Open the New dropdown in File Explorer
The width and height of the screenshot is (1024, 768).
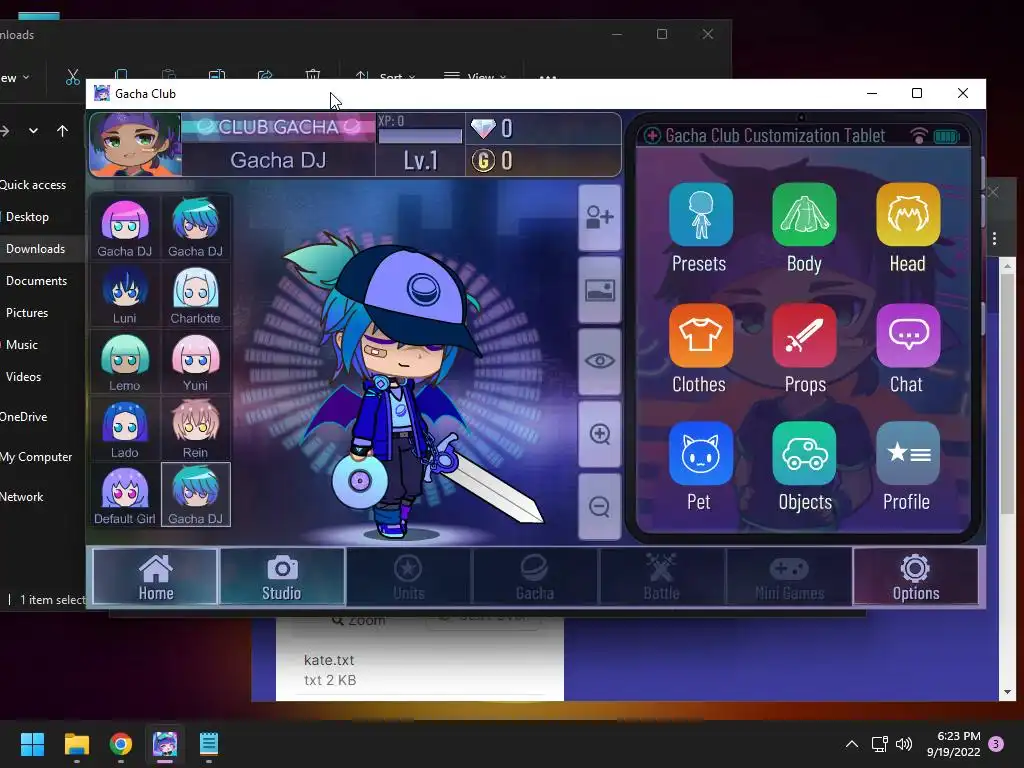tap(15, 78)
